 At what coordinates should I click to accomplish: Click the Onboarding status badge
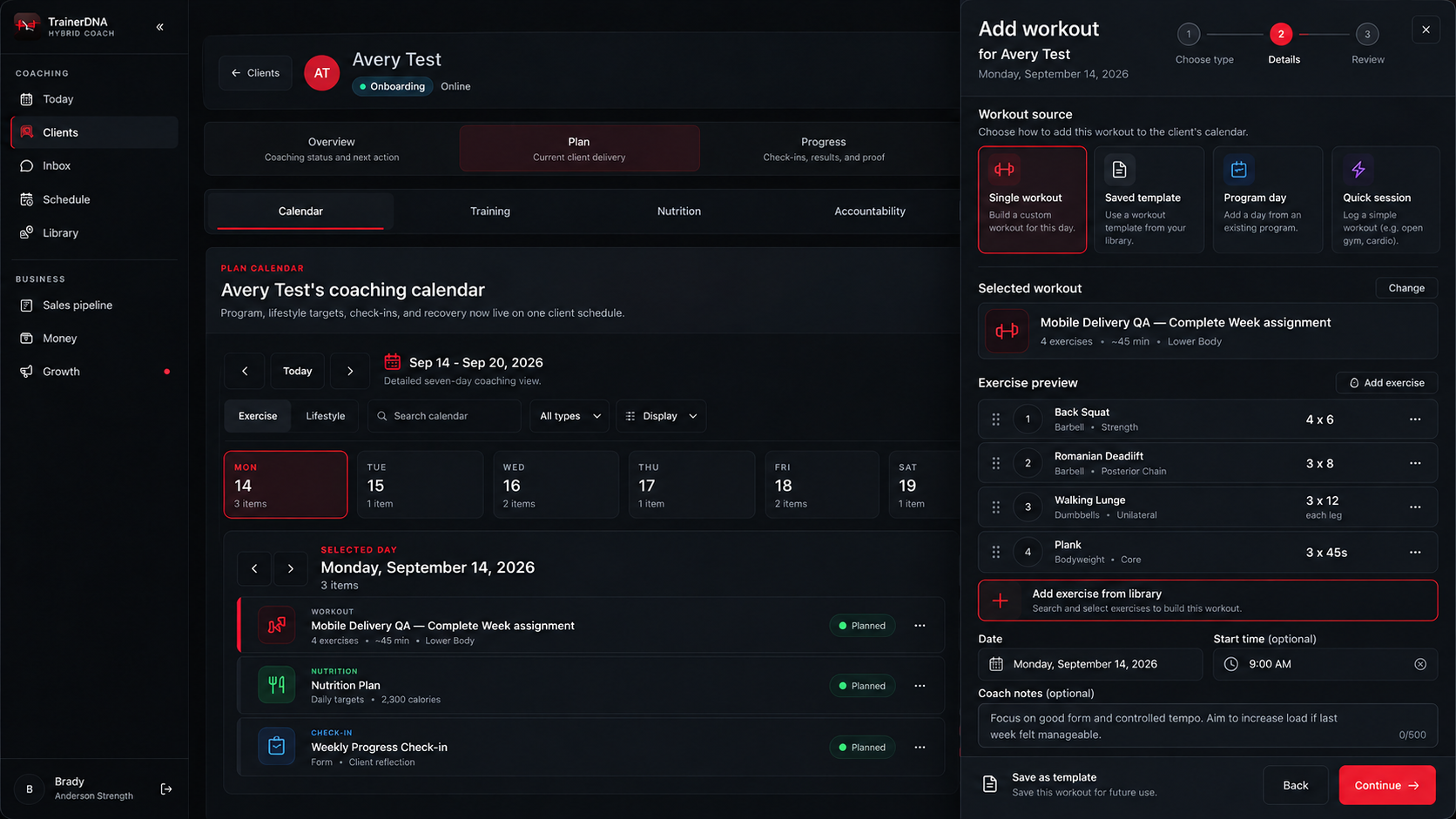(393, 86)
